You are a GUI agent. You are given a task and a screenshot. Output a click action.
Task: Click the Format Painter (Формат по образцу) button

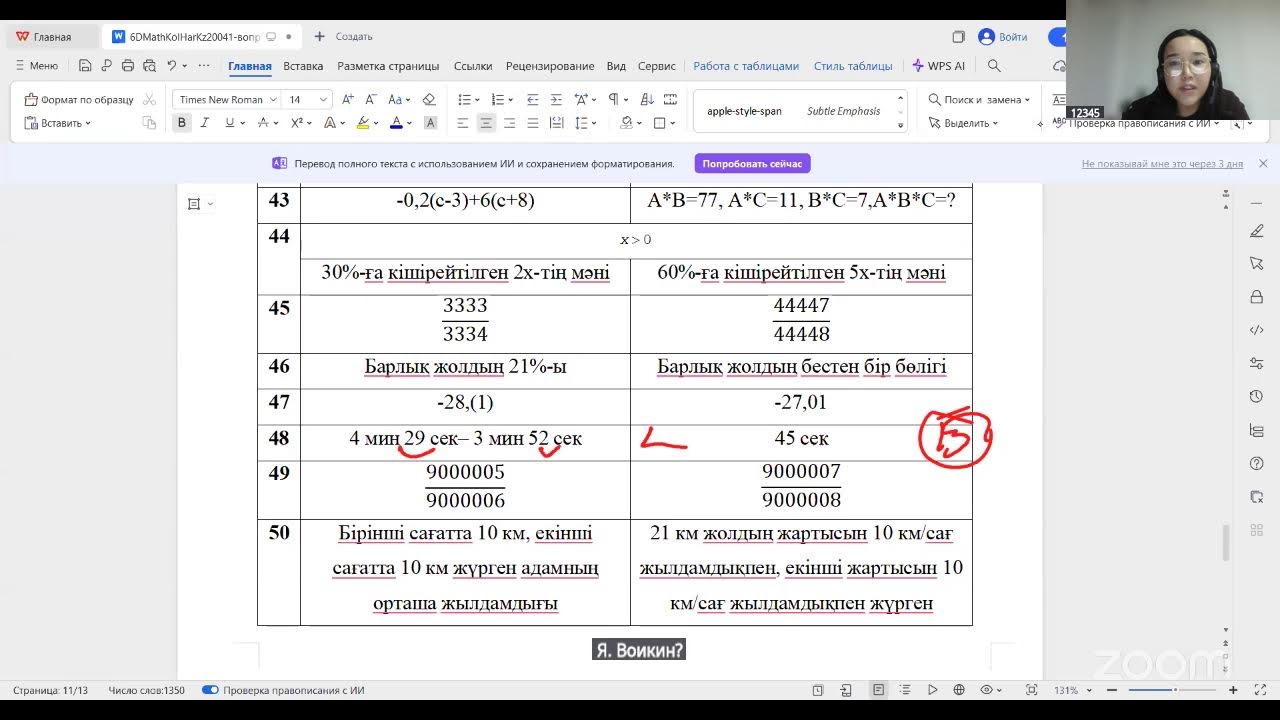pyautogui.click(x=79, y=100)
